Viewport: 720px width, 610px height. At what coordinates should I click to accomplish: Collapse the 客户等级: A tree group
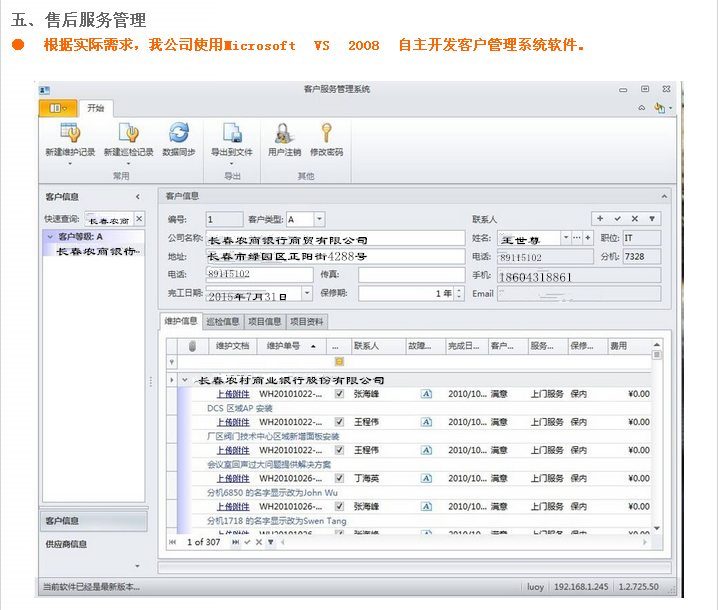pos(50,237)
